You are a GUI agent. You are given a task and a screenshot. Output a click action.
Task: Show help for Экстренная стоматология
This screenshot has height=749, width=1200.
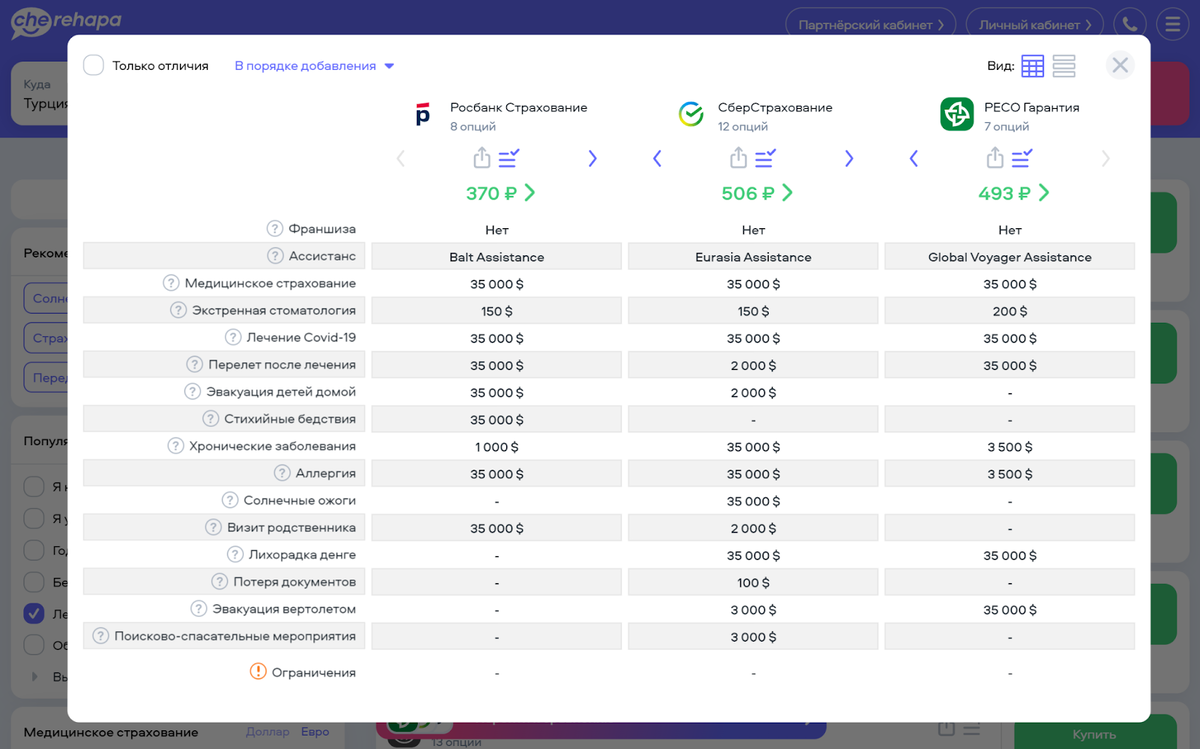tap(179, 310)
